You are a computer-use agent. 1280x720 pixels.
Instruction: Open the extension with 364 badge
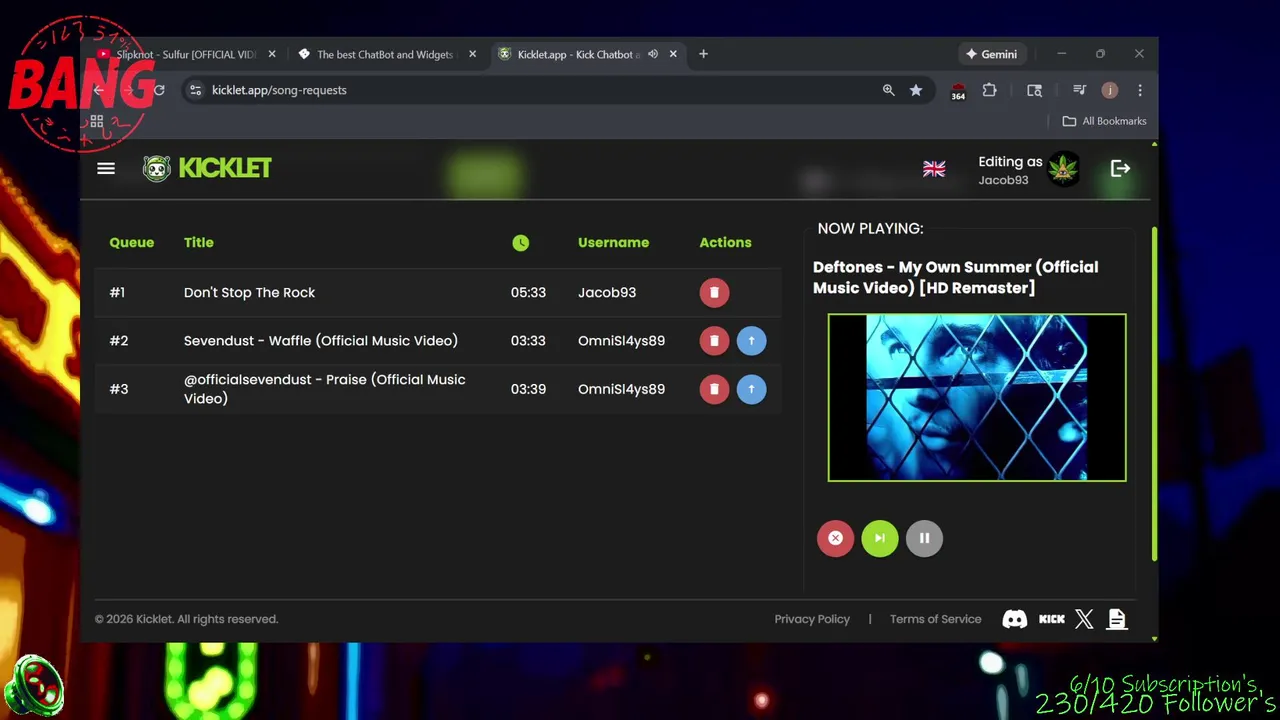click(x=958, y=91)
